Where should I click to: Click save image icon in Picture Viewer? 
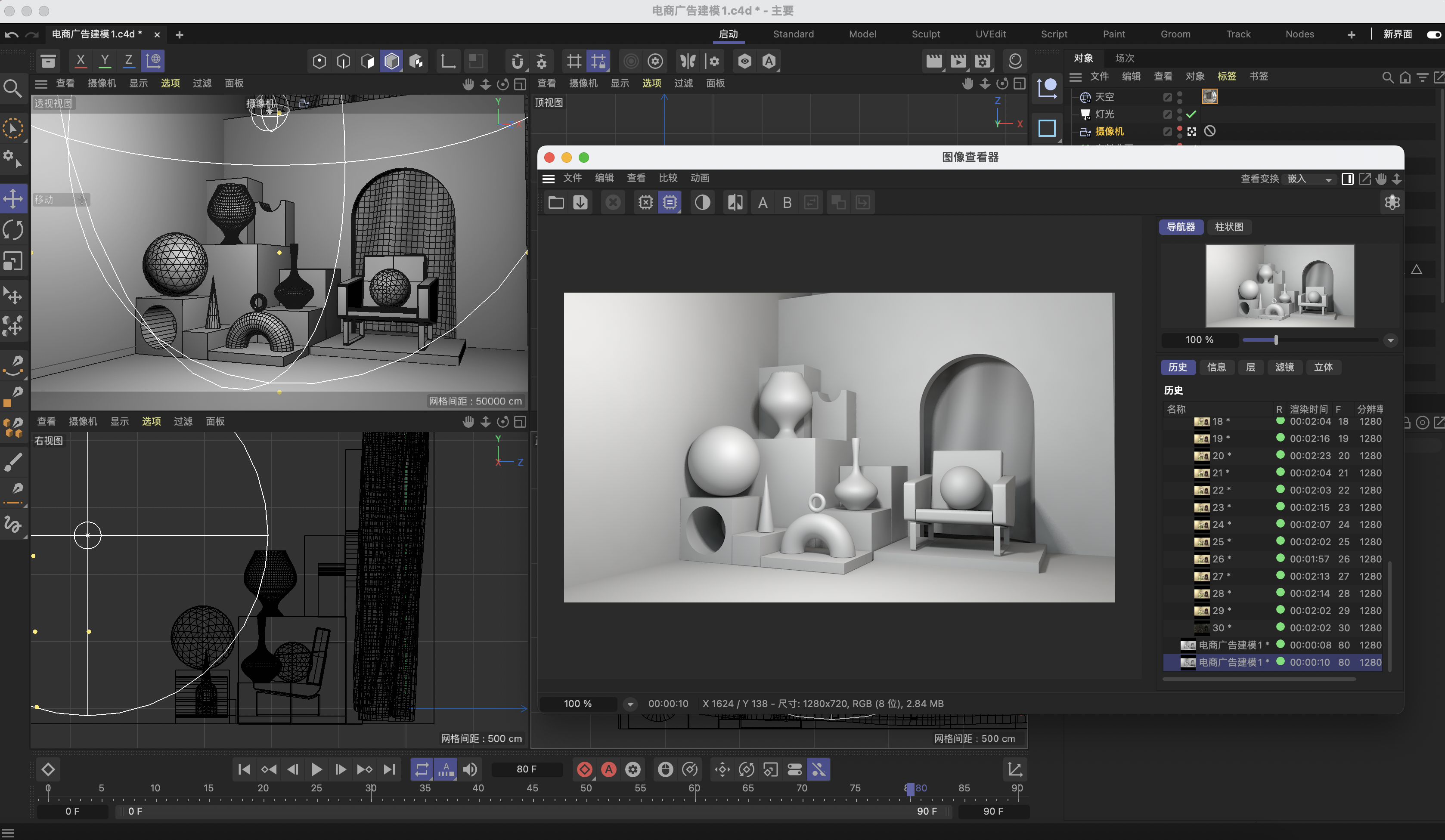(x=580, y=202)
